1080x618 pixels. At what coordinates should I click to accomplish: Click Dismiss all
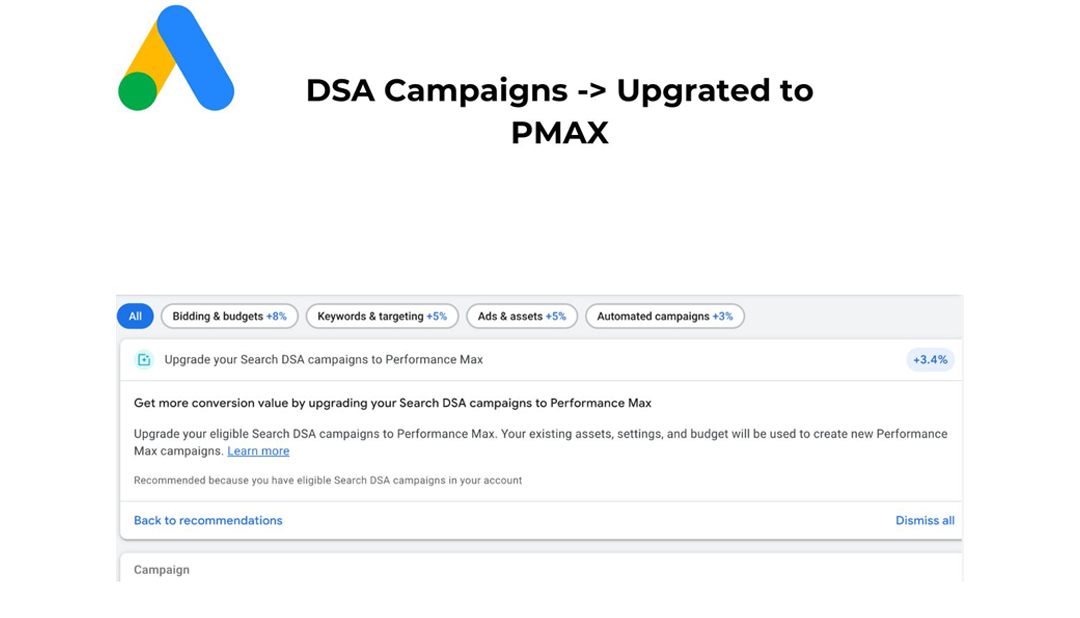click(x=924, y=520)
